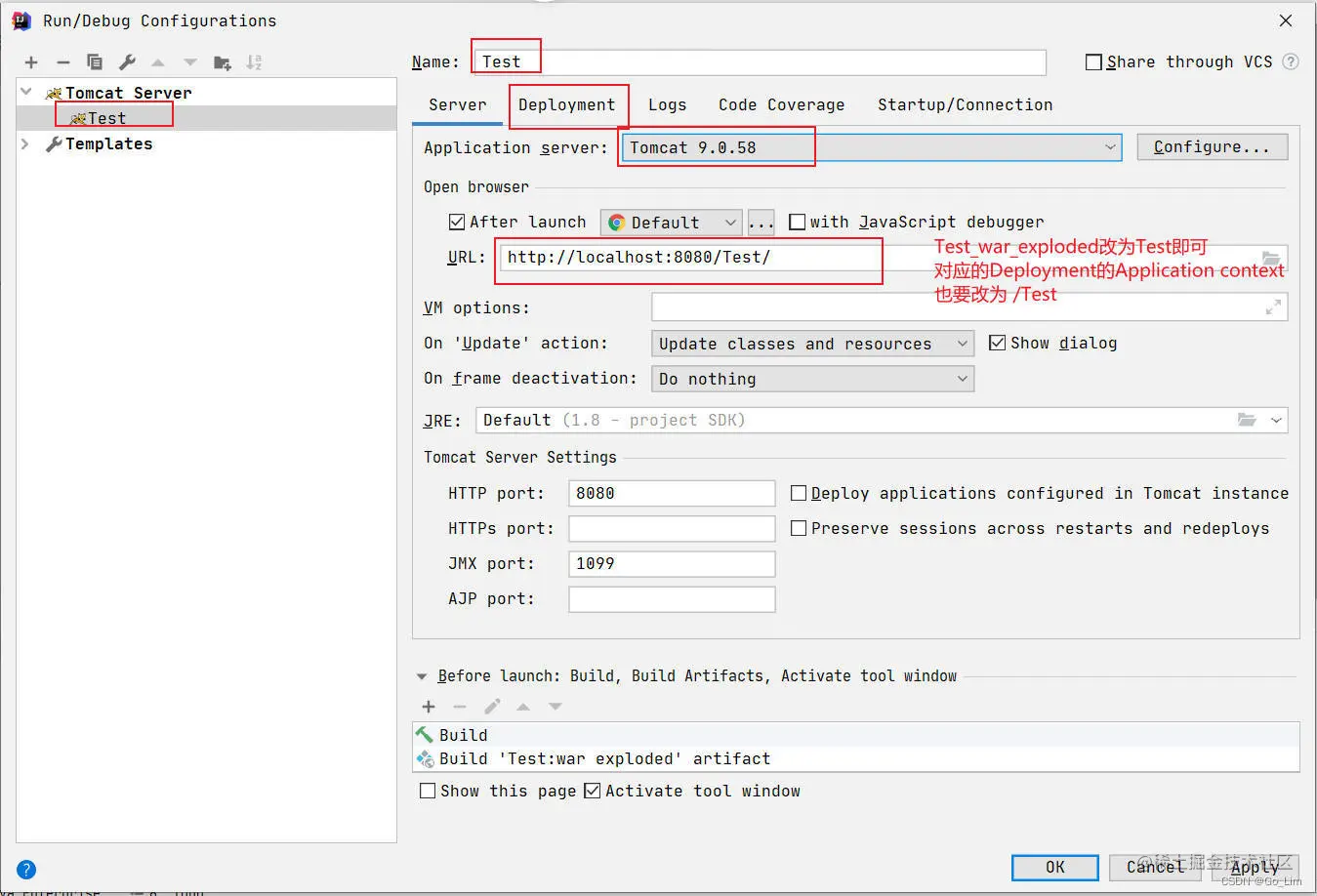Open edit defaults wrench icon
This screenshot has height=896, width=1317.
(x=127, y=62)
